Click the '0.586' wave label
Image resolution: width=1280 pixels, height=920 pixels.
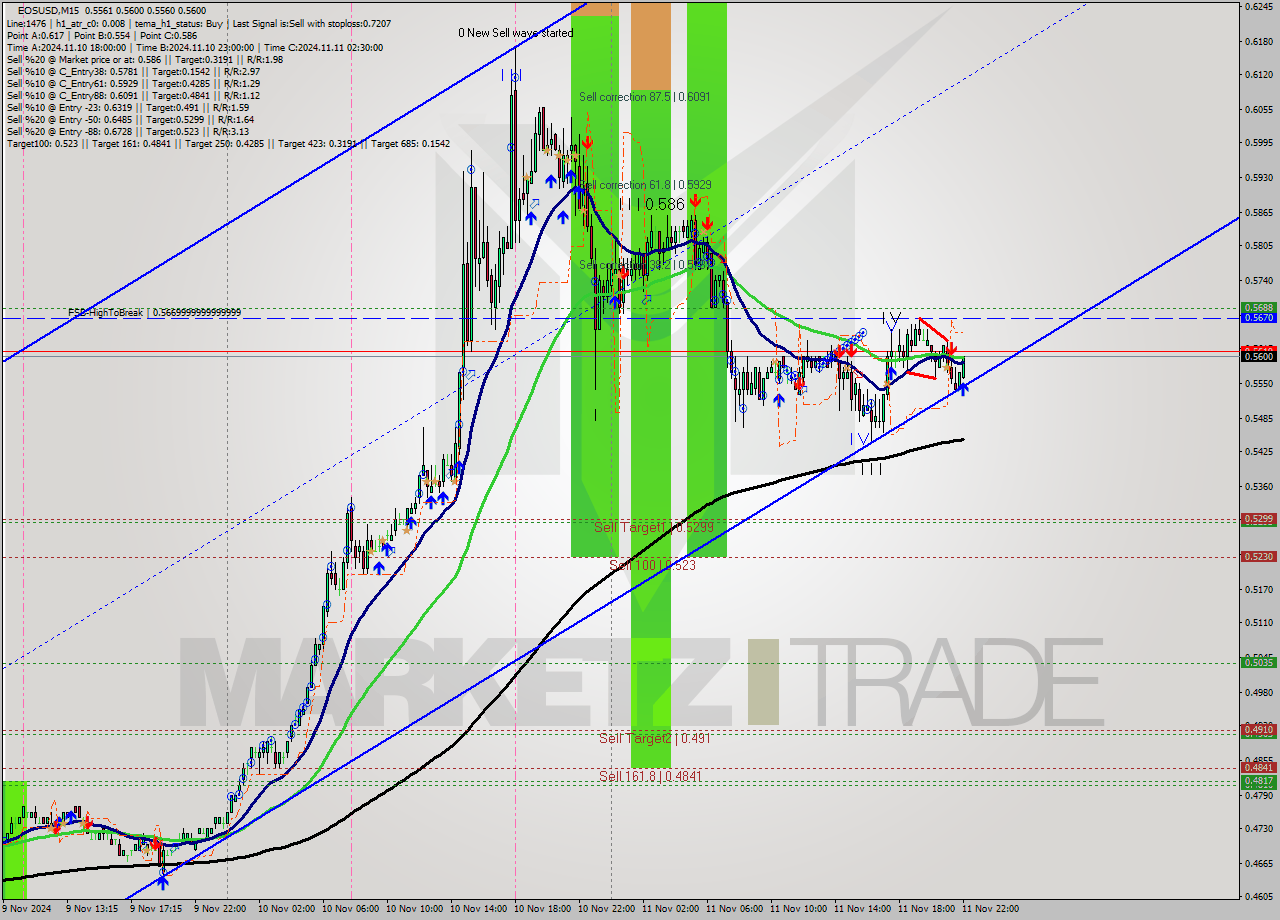(x=664, y=204)
